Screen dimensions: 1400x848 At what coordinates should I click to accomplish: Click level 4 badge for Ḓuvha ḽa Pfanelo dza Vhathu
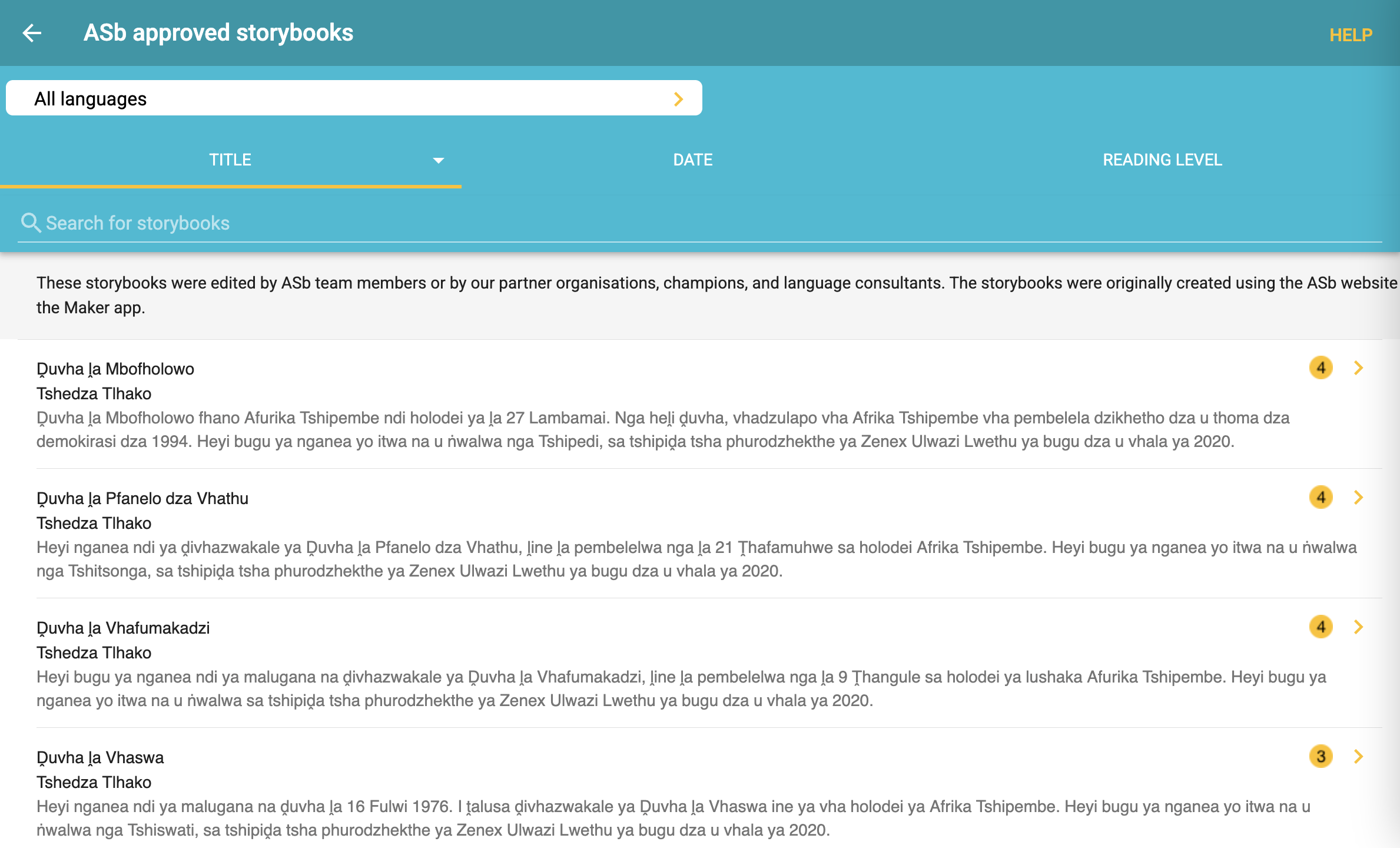[1321, 498]
